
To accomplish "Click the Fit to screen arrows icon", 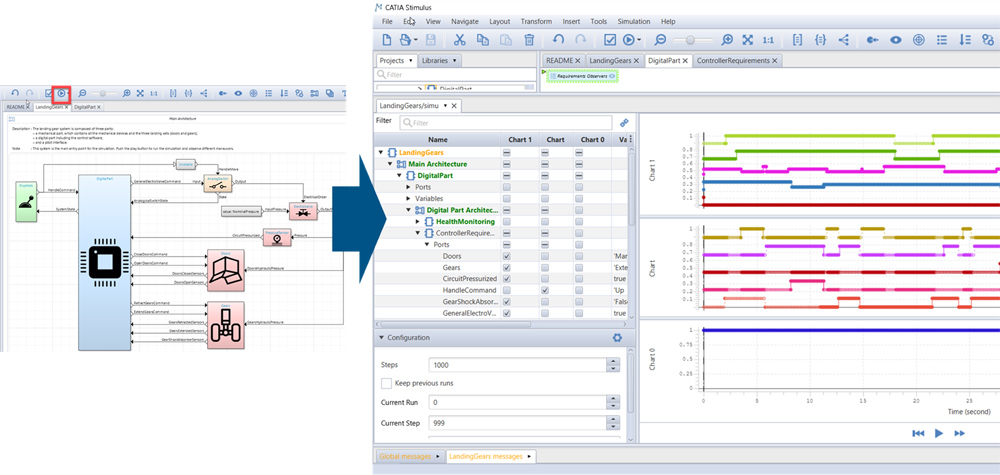I will tap(747, 40).
